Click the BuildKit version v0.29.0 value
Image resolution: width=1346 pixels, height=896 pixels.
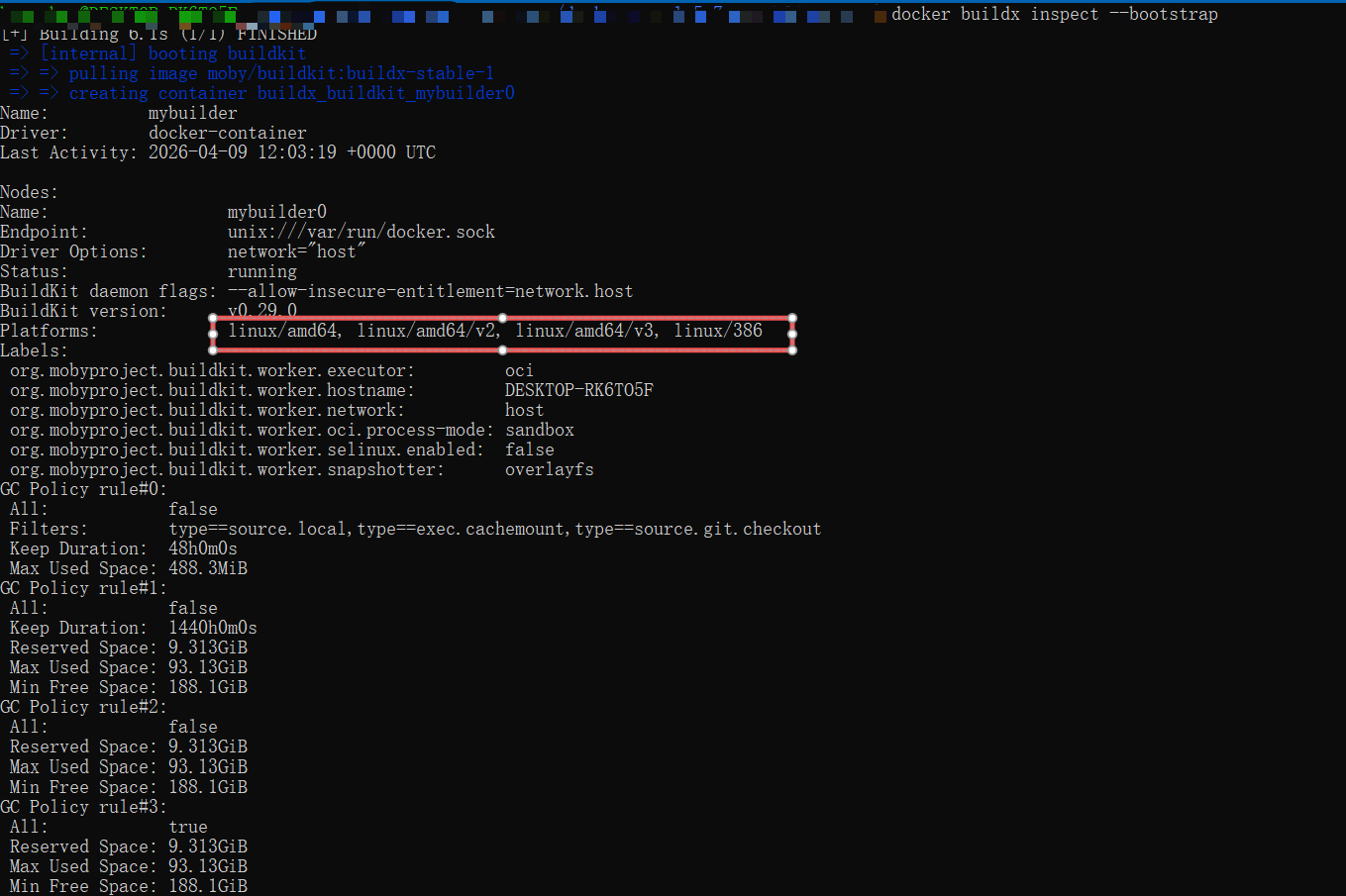[262, 311]
